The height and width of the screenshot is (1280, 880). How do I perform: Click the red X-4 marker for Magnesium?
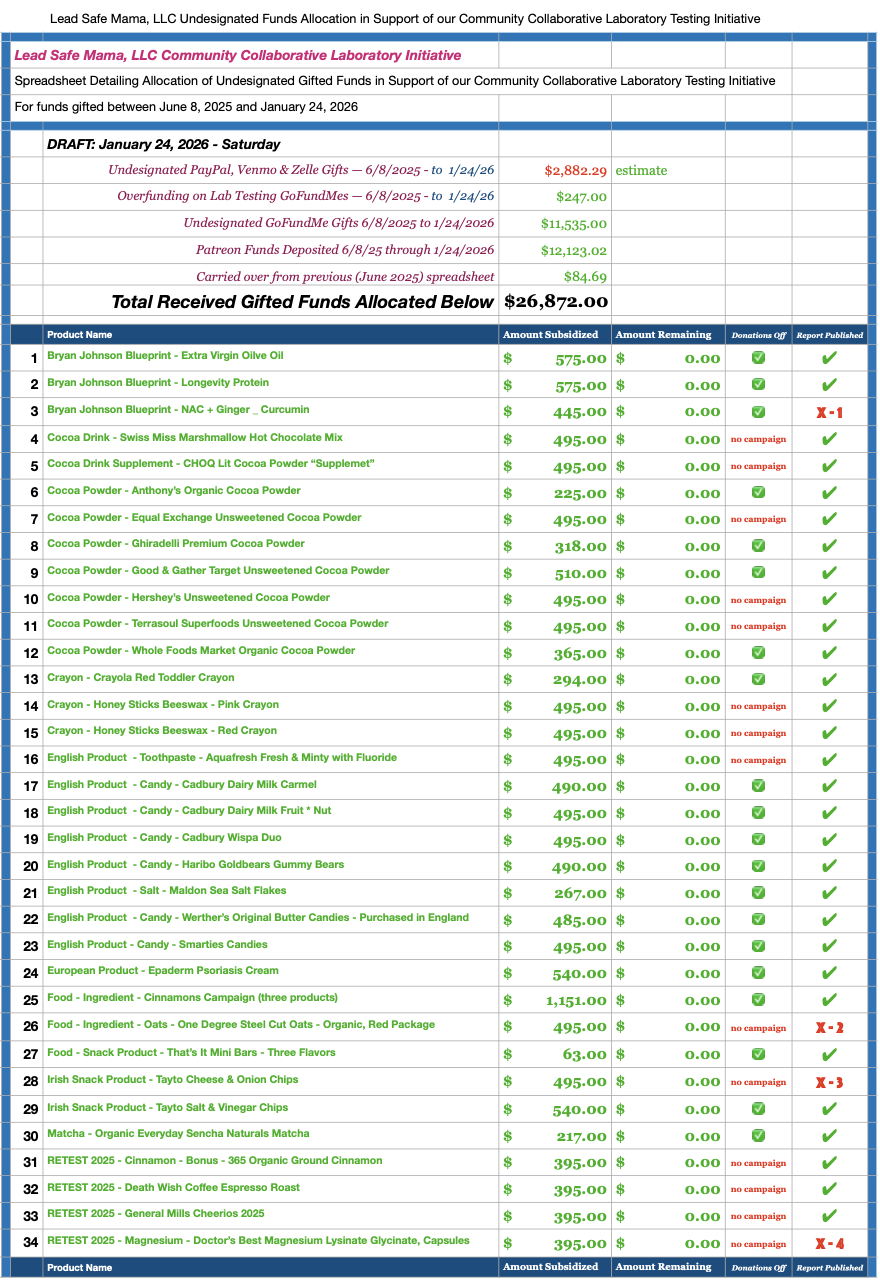(x=828, y=1243)
